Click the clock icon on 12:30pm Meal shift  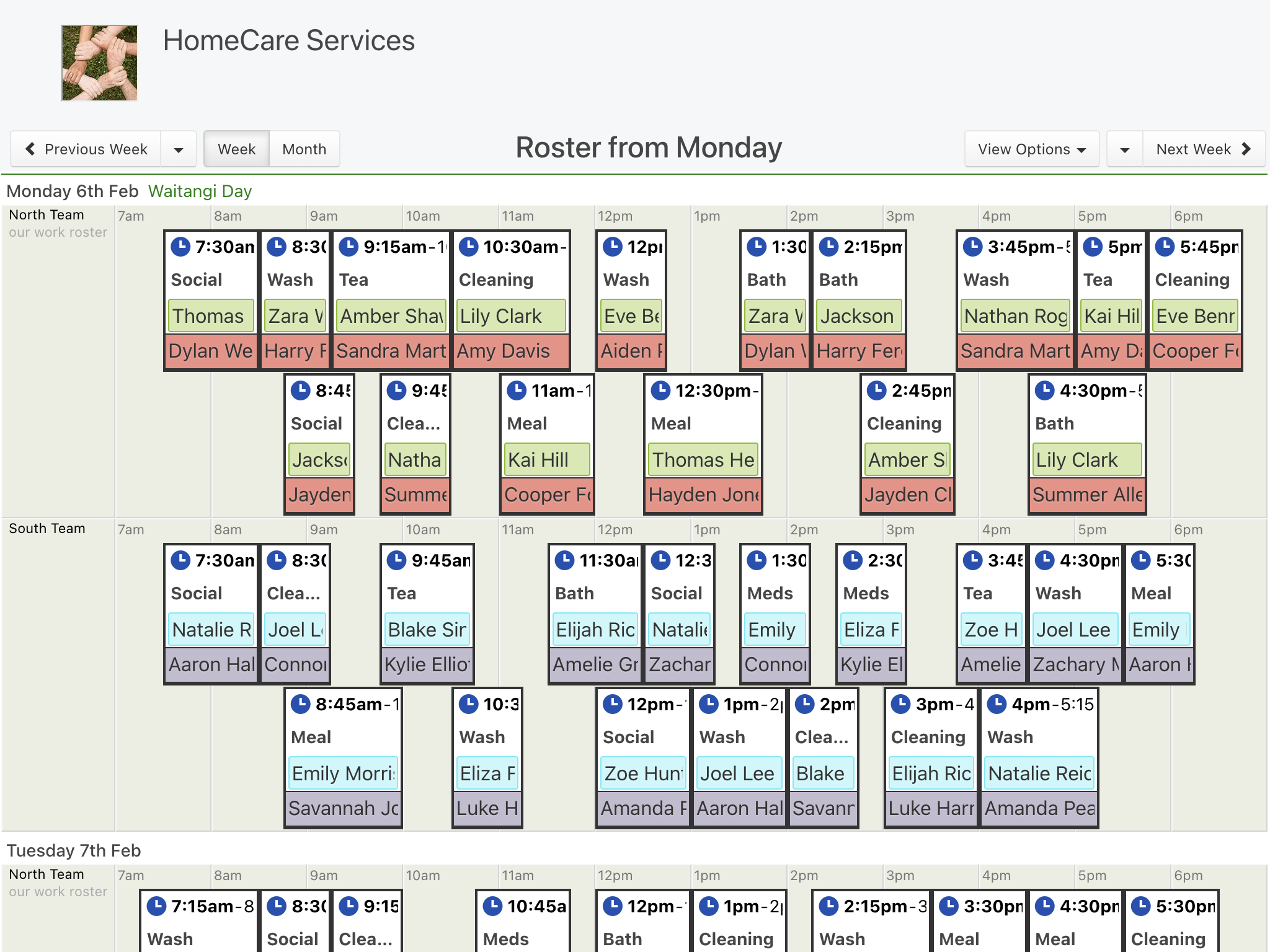coord(661,390)
